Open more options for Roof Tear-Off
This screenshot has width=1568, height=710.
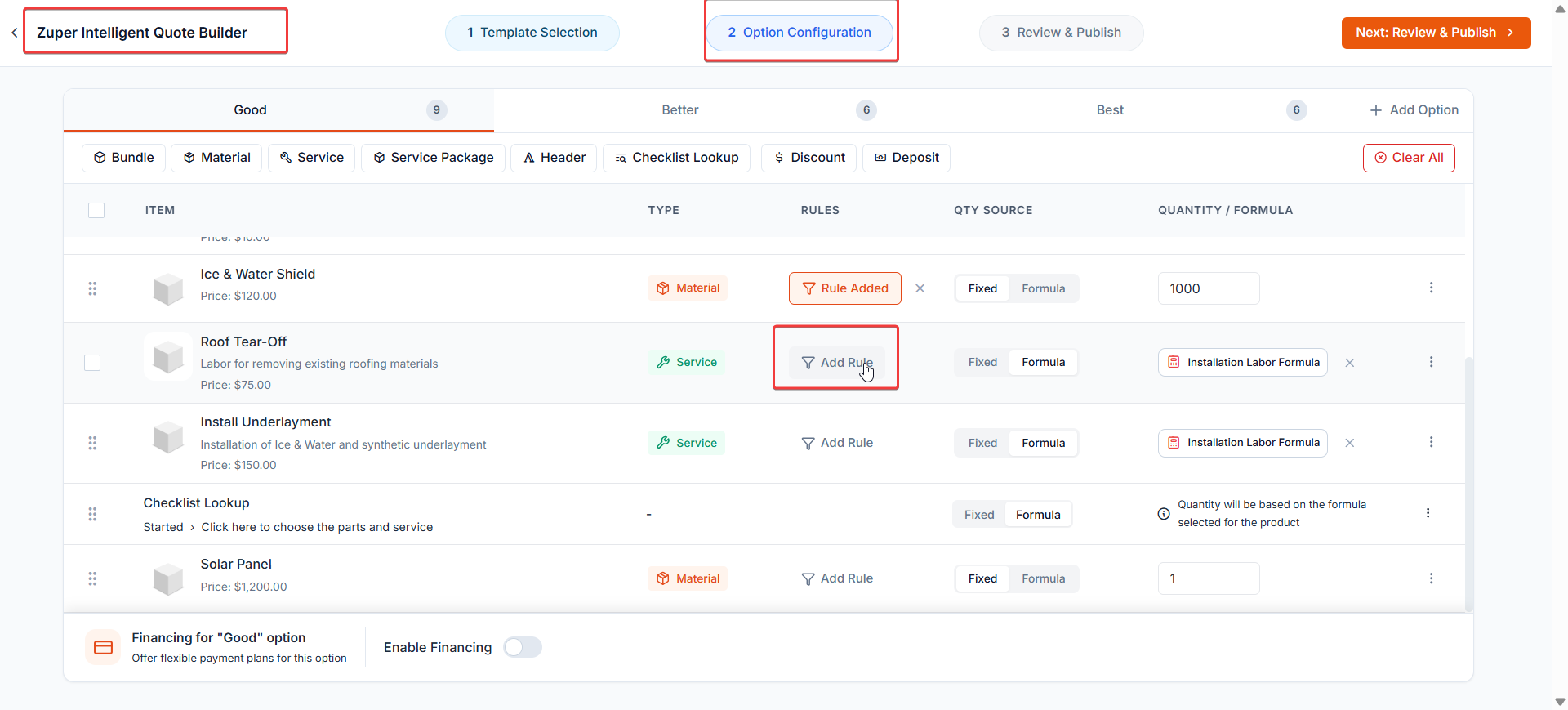[1431, 362]
